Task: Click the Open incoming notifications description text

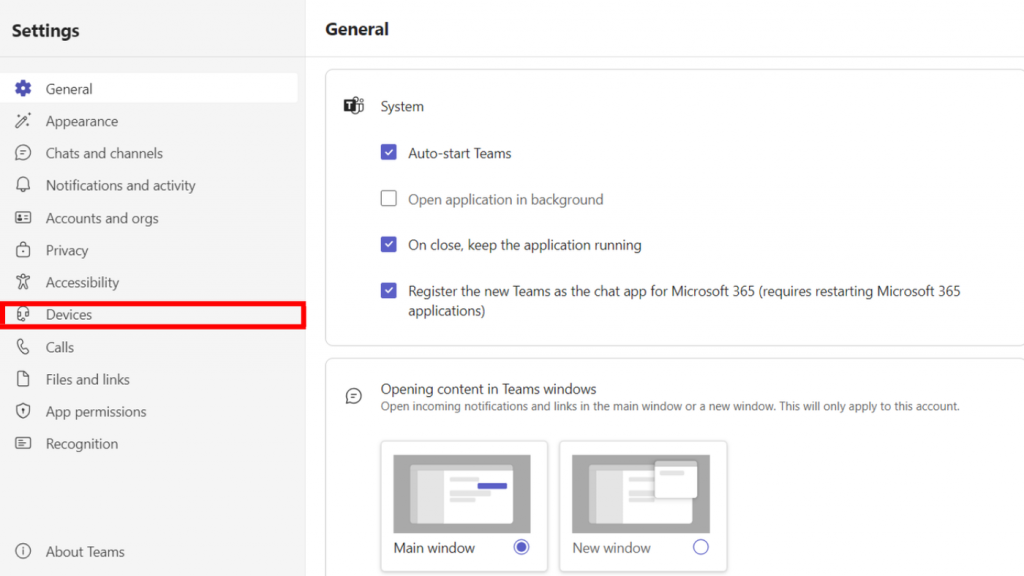Action: 670,406
